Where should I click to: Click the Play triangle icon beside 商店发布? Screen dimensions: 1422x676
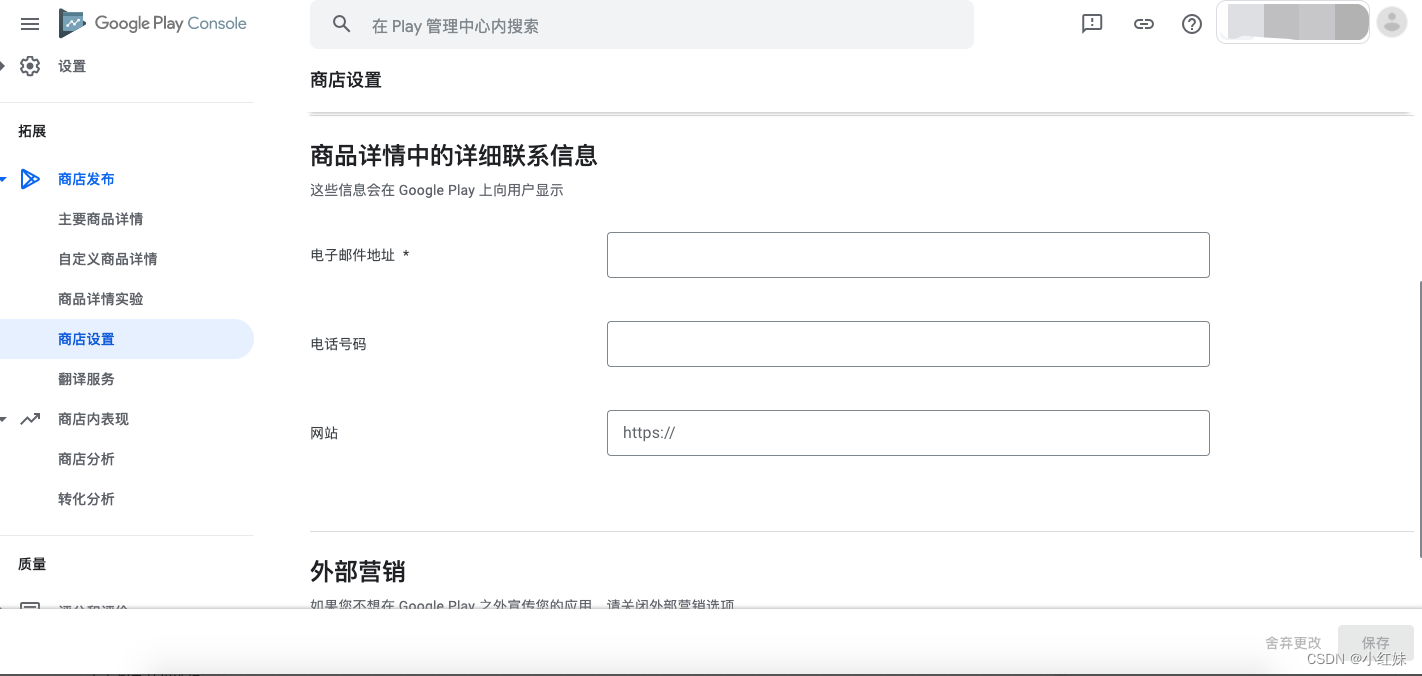click(30, 179)
